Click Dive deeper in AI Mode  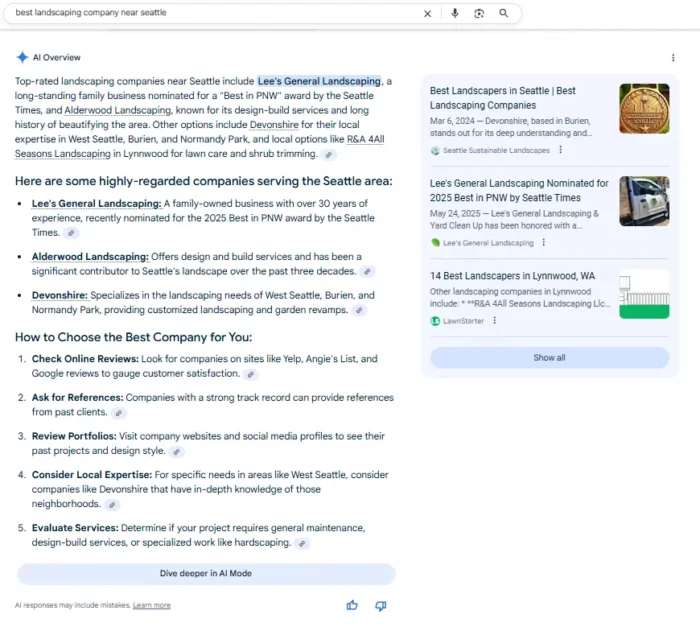coord(206,574)
